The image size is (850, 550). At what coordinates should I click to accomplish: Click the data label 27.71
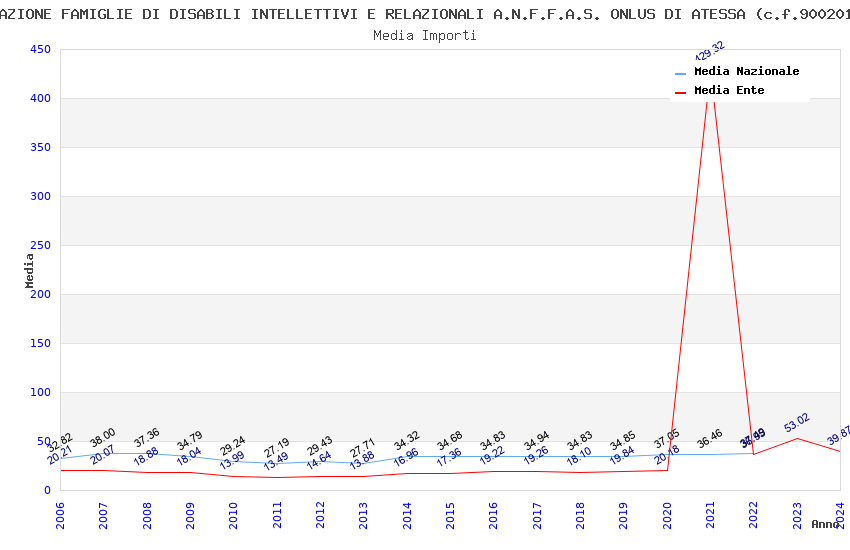[x=363, y=448]
